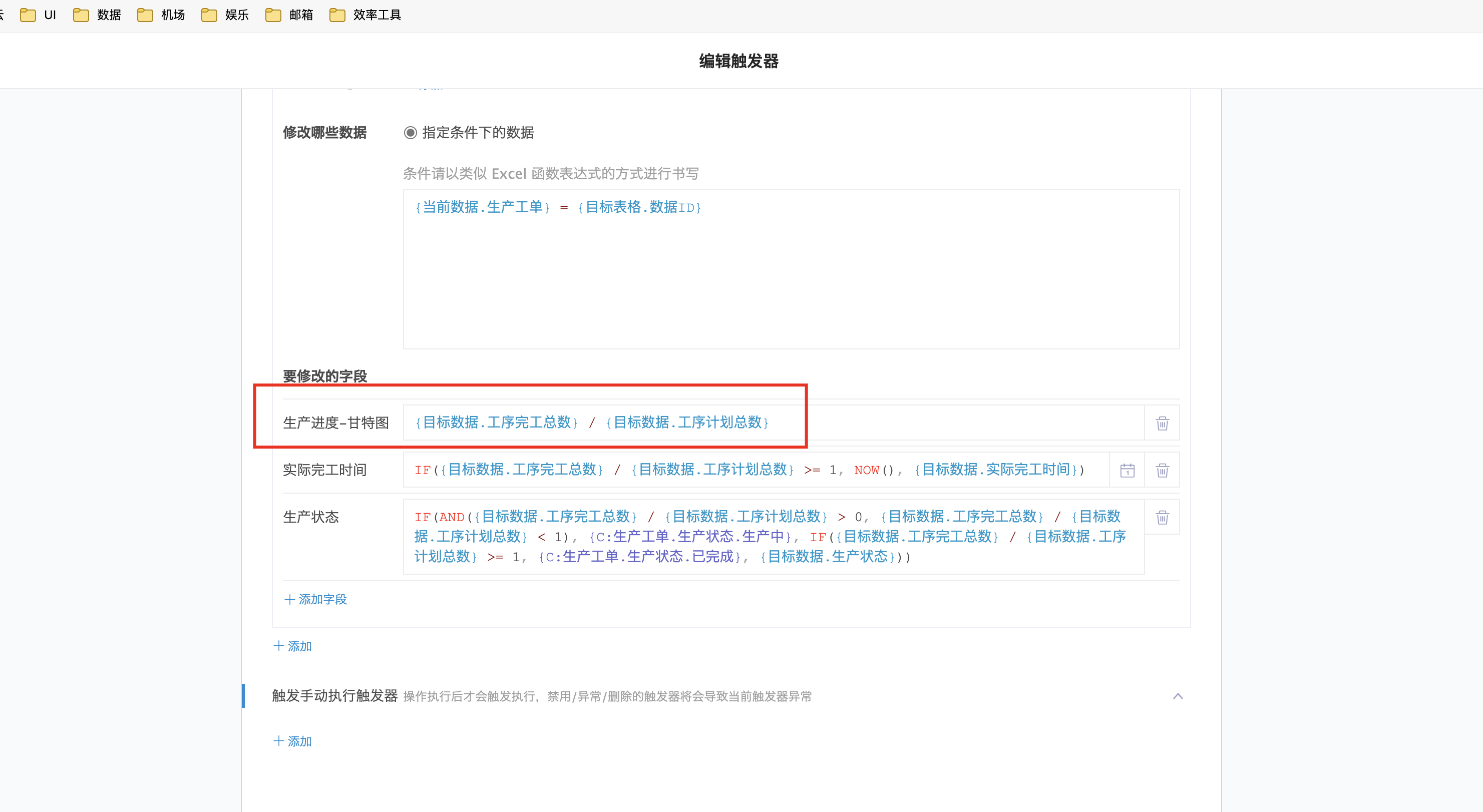1483x812 pixels.
Task: Edit the 生产进度-甘特图 formula field
Action: tap(773, 423)
